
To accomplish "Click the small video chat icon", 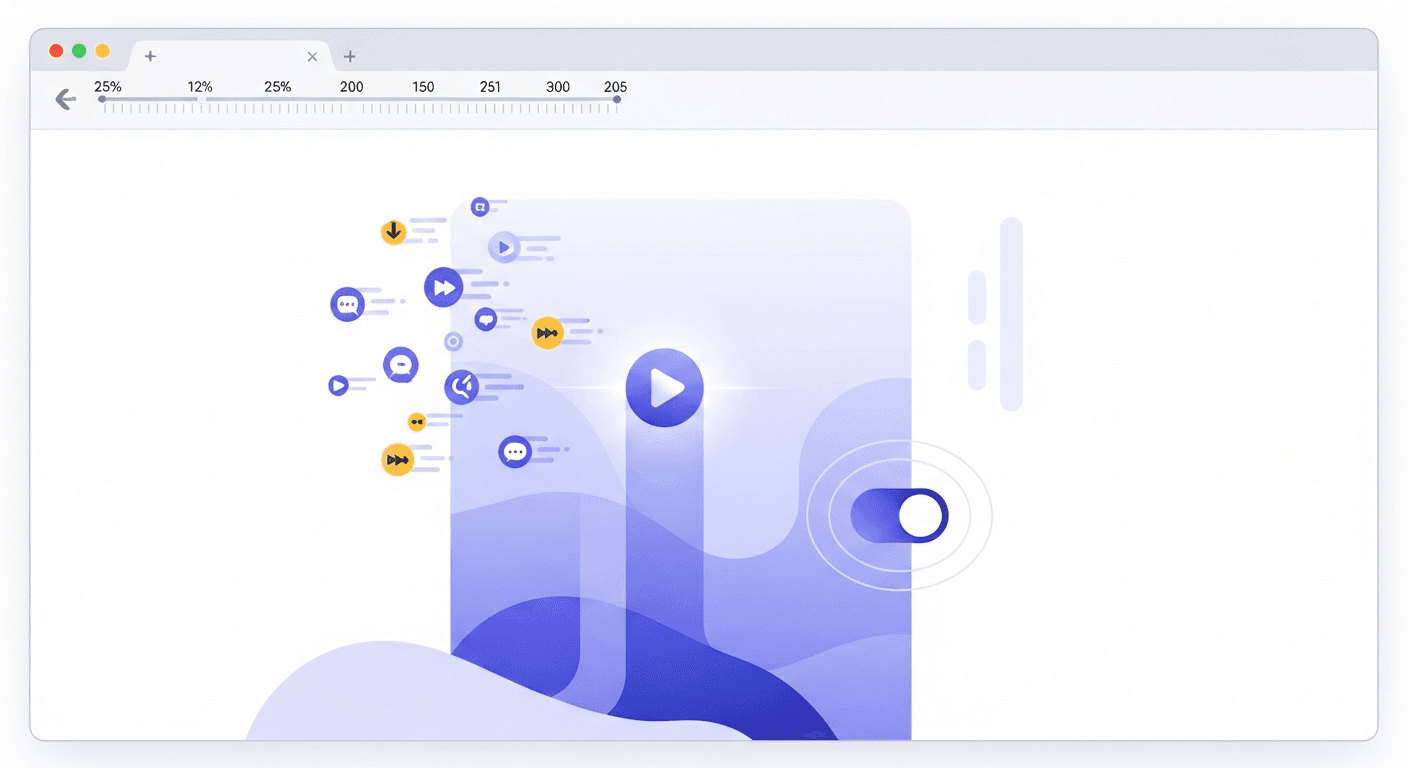I will [481, 205].
